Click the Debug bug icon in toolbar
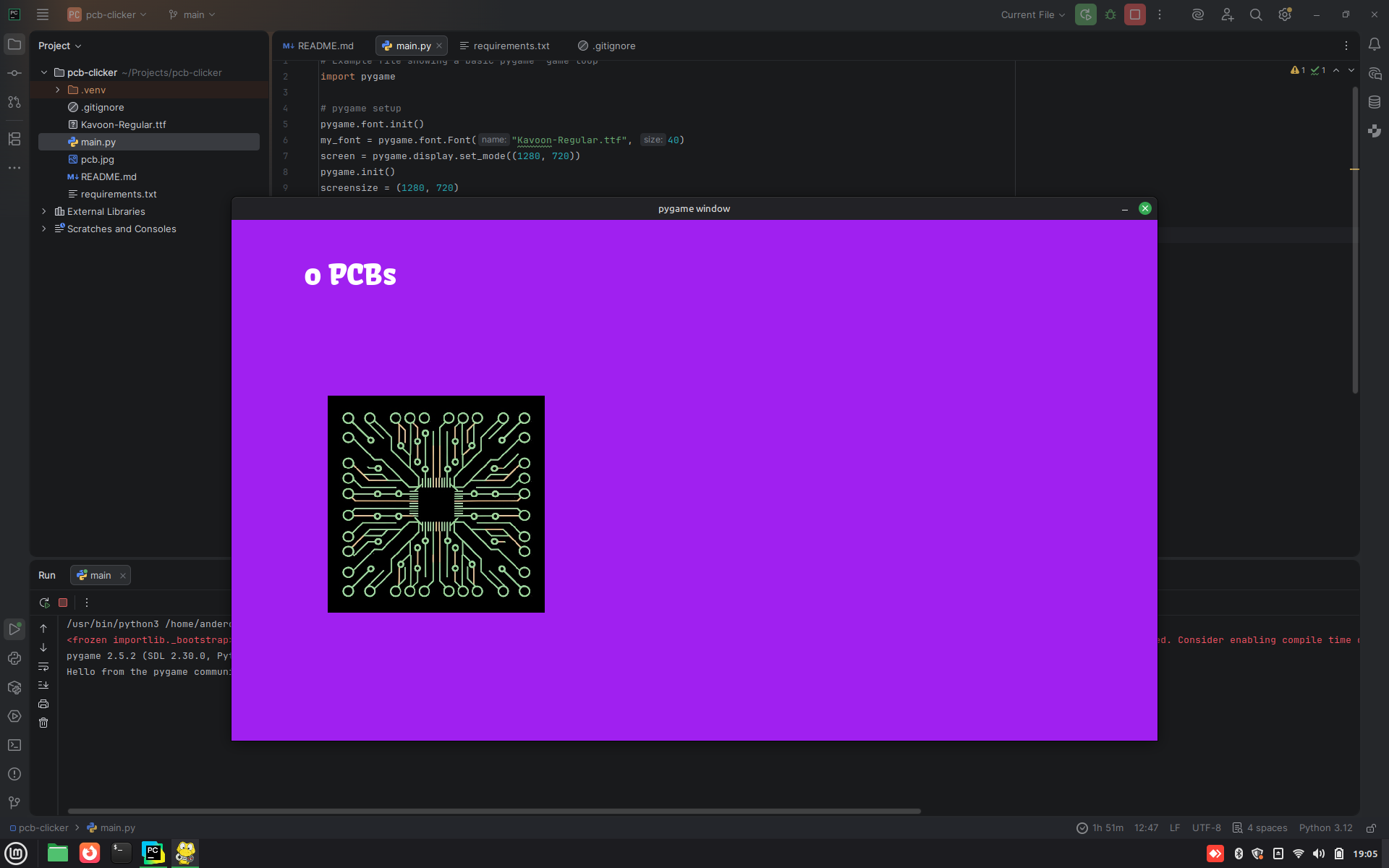Image resolution: width=1389 pixels, height=868 pixels. pyautogui.click(x=1110, y=14)
